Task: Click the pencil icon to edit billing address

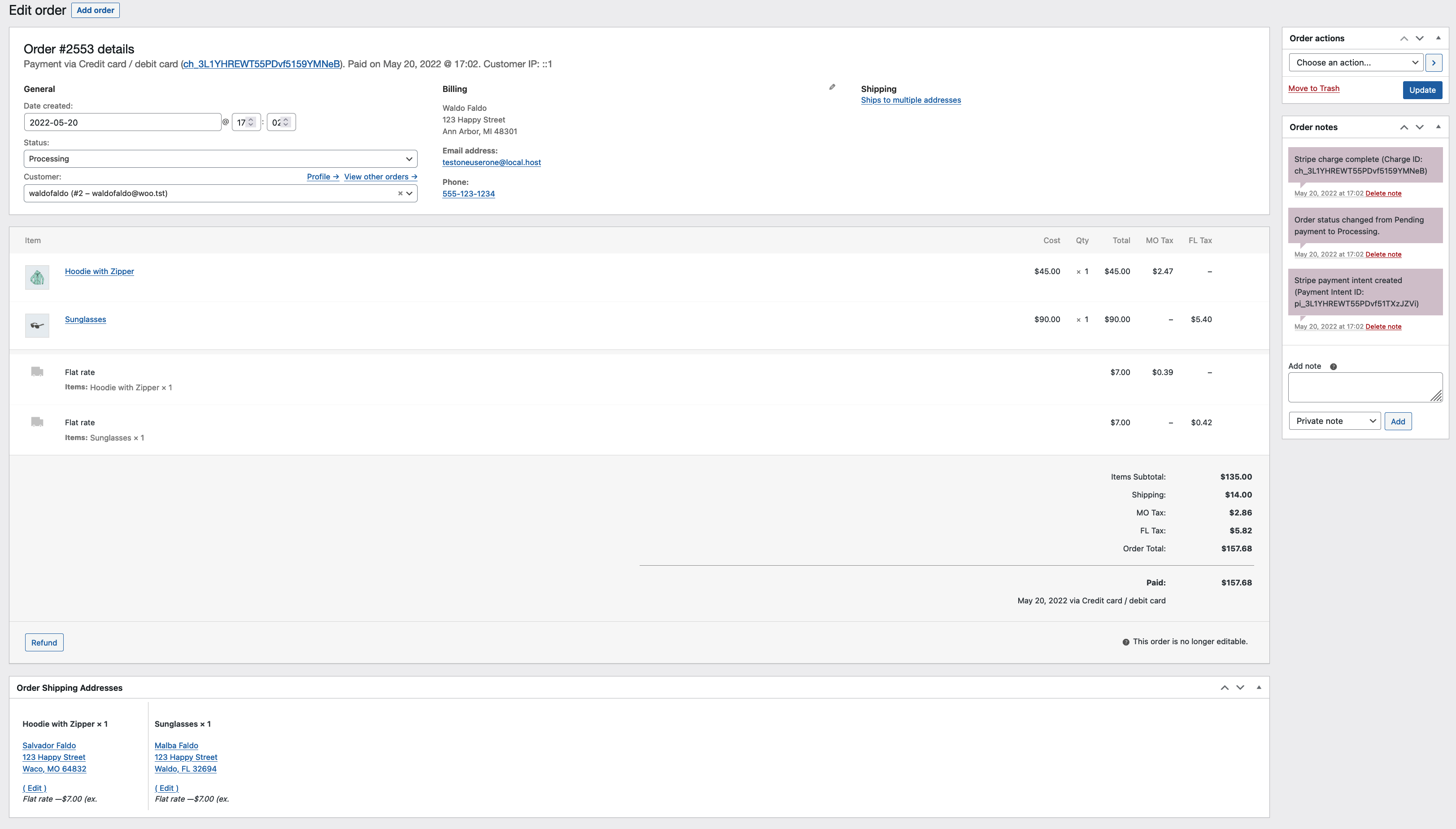Action: 832,87
